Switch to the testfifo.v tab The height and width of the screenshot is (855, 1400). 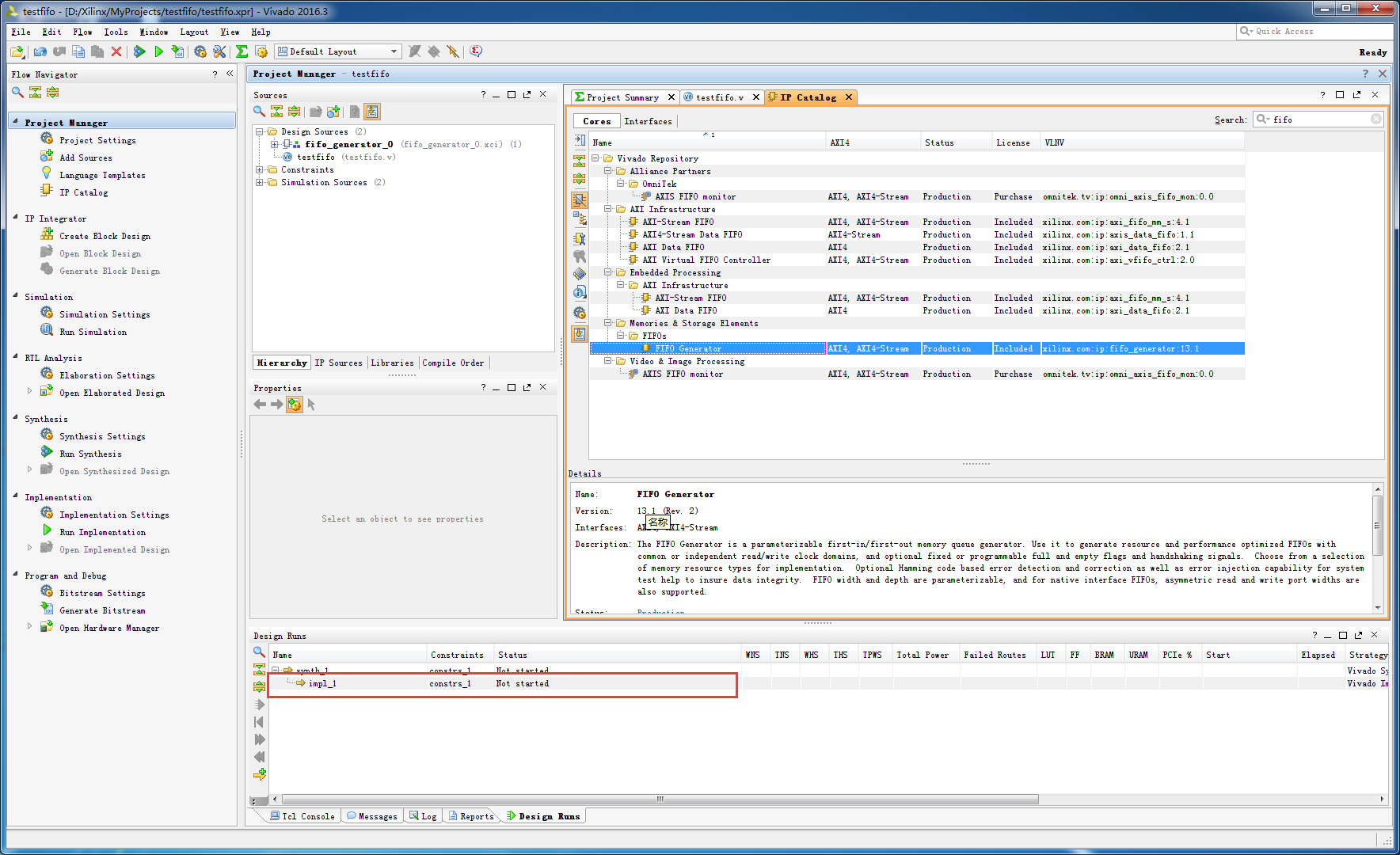point(720,97)
